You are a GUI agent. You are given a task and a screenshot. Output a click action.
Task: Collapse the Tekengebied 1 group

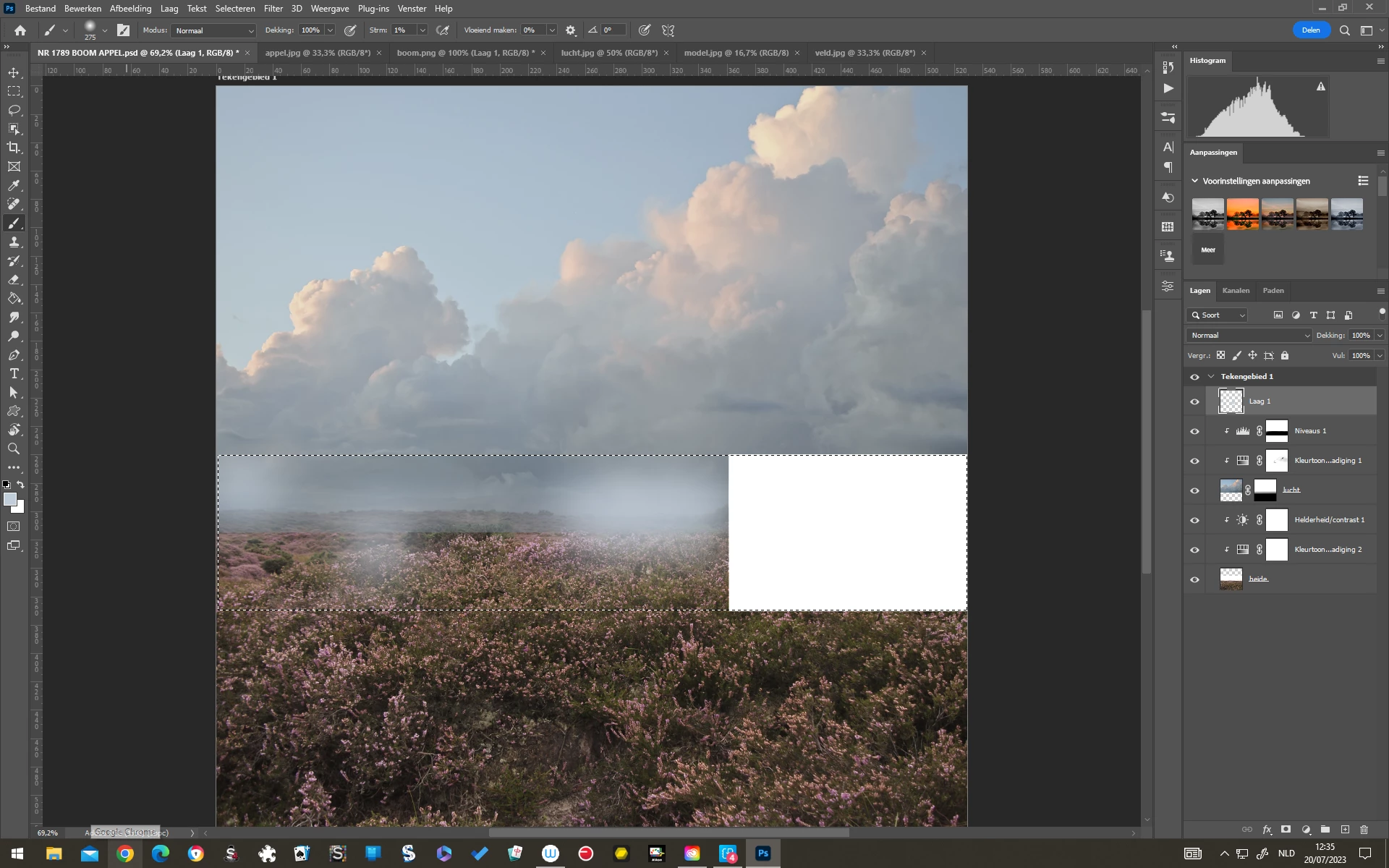pos(1211,376)
